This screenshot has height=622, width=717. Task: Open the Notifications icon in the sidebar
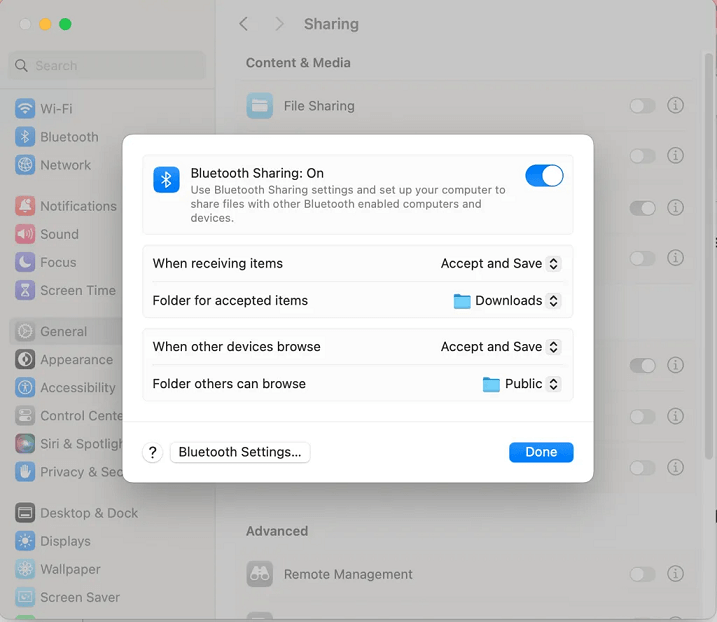point(25,206)
